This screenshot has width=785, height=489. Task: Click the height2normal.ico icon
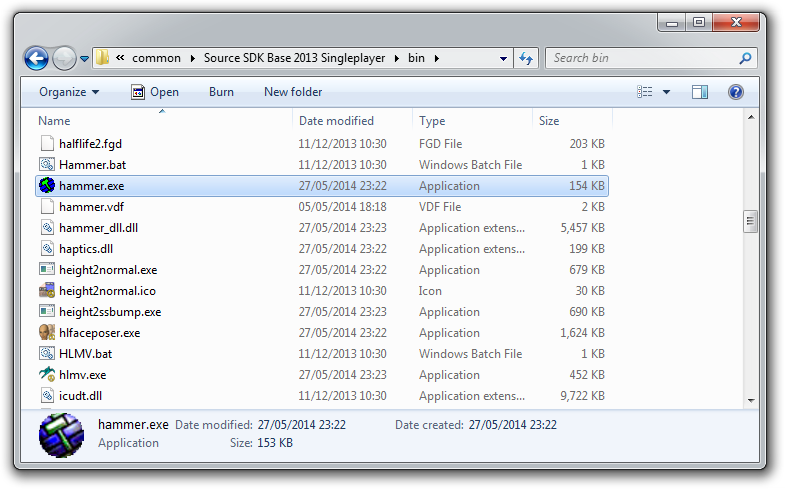pyautogui.click(x=47, y=290)
